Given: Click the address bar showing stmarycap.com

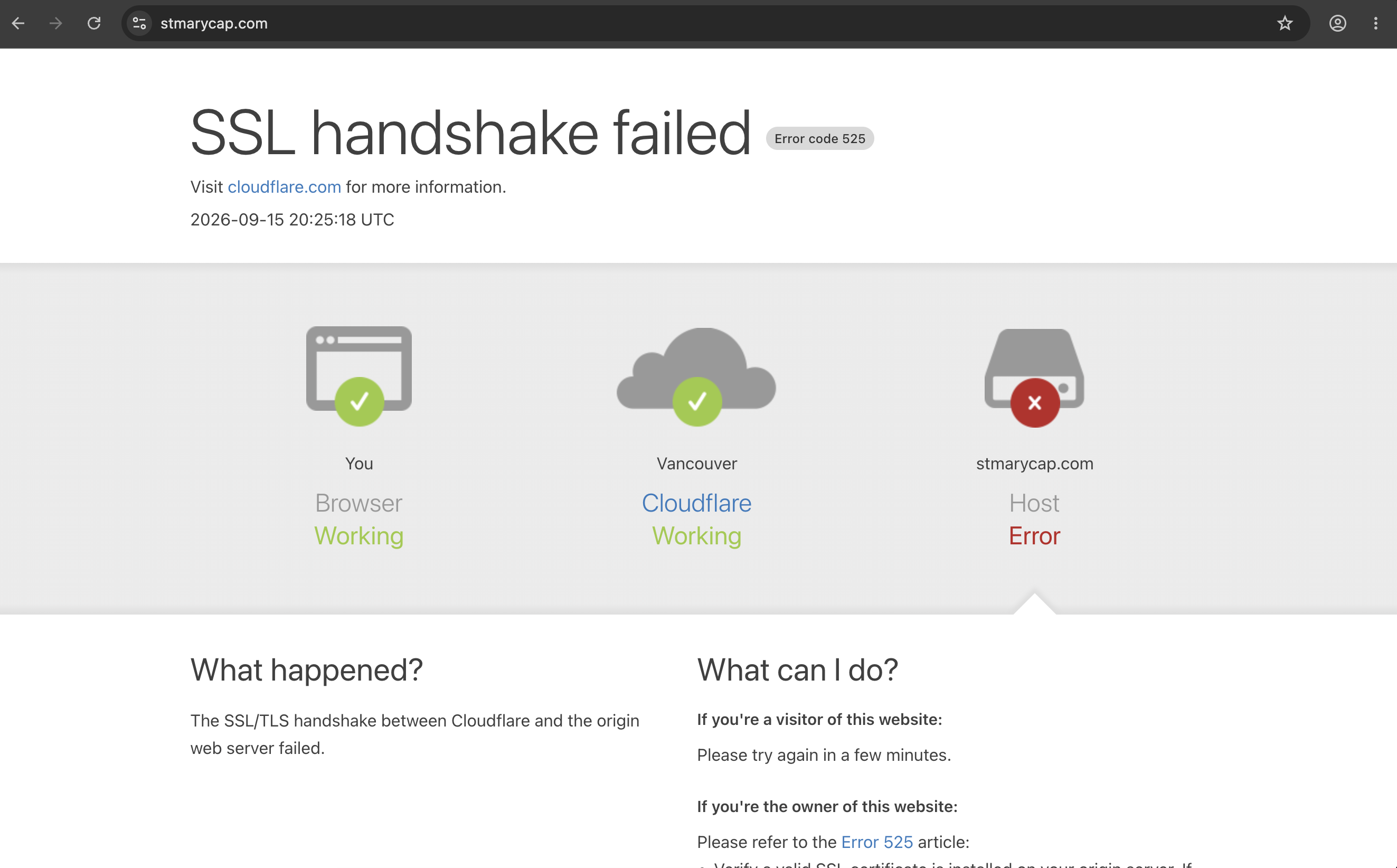Looking at the screenshot, I should 712,24.
